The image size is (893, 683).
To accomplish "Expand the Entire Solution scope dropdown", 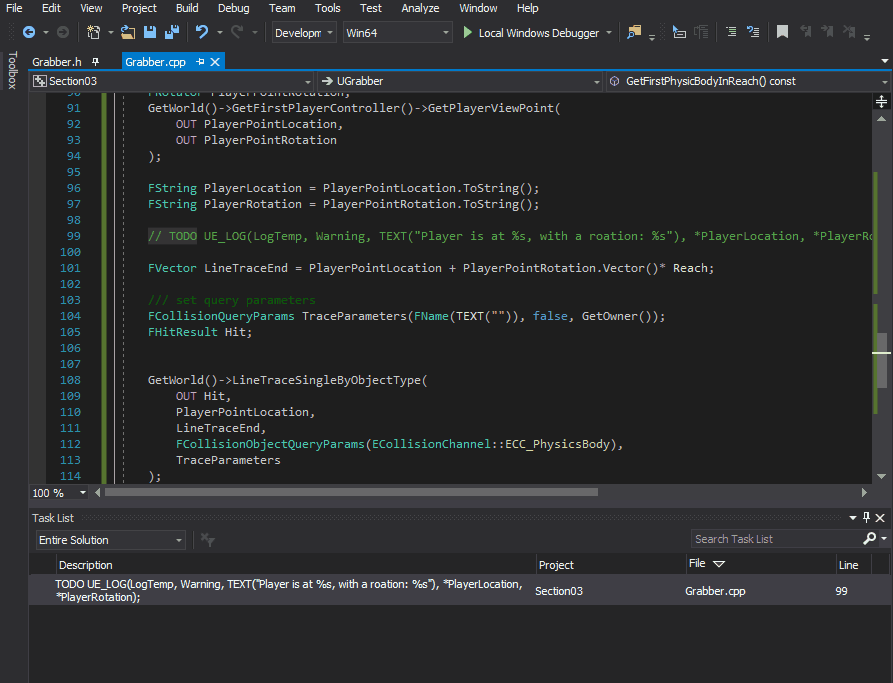I will pyautogui.click(x=109, y=540).
